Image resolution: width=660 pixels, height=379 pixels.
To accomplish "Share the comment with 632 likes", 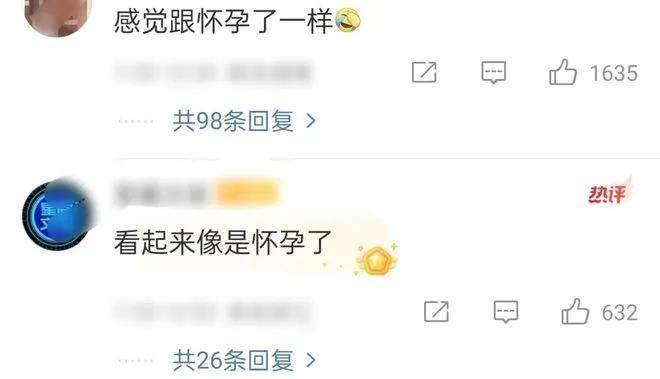I will 436,312.
